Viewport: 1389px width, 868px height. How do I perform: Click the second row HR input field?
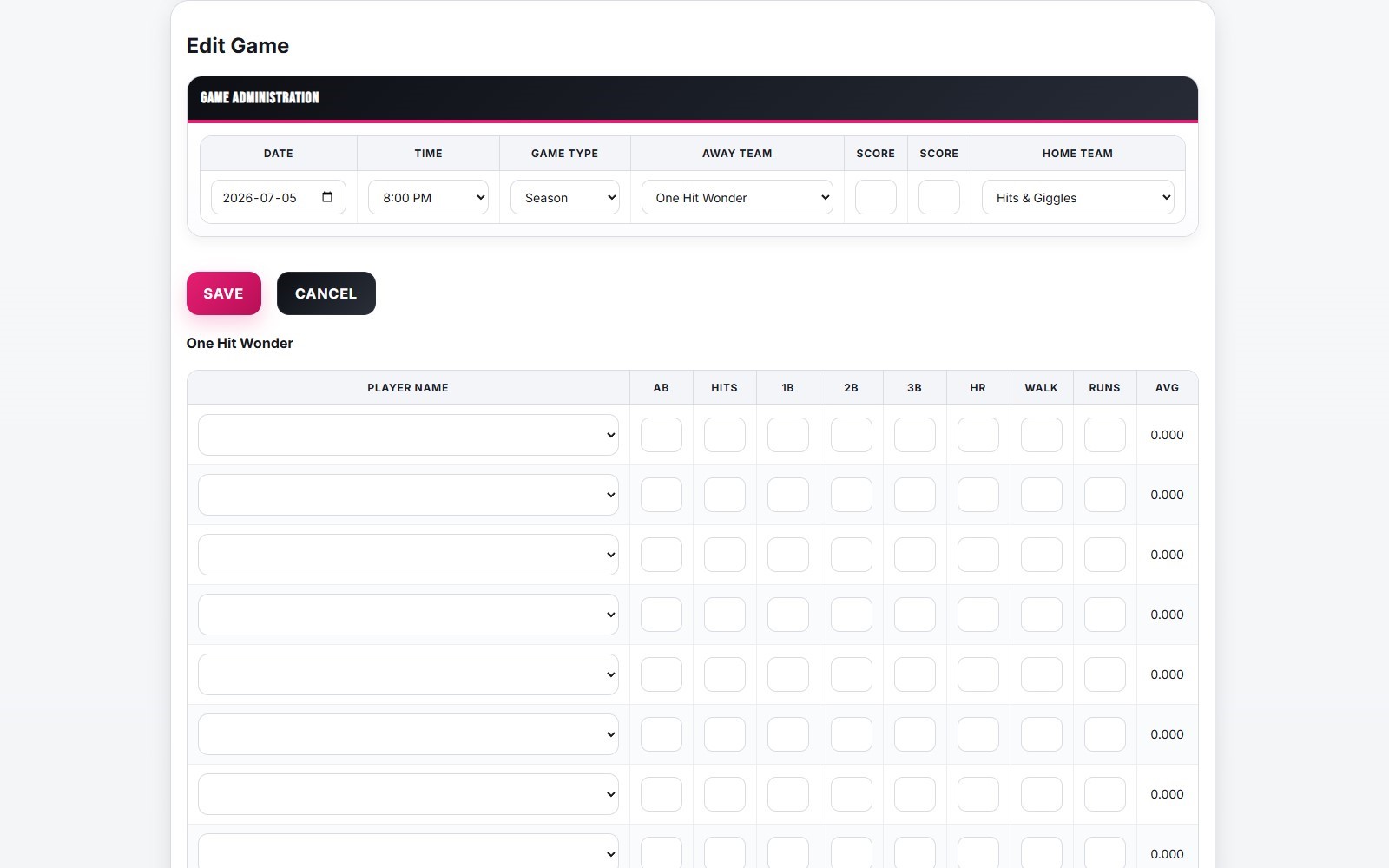[x=978, y=495]
